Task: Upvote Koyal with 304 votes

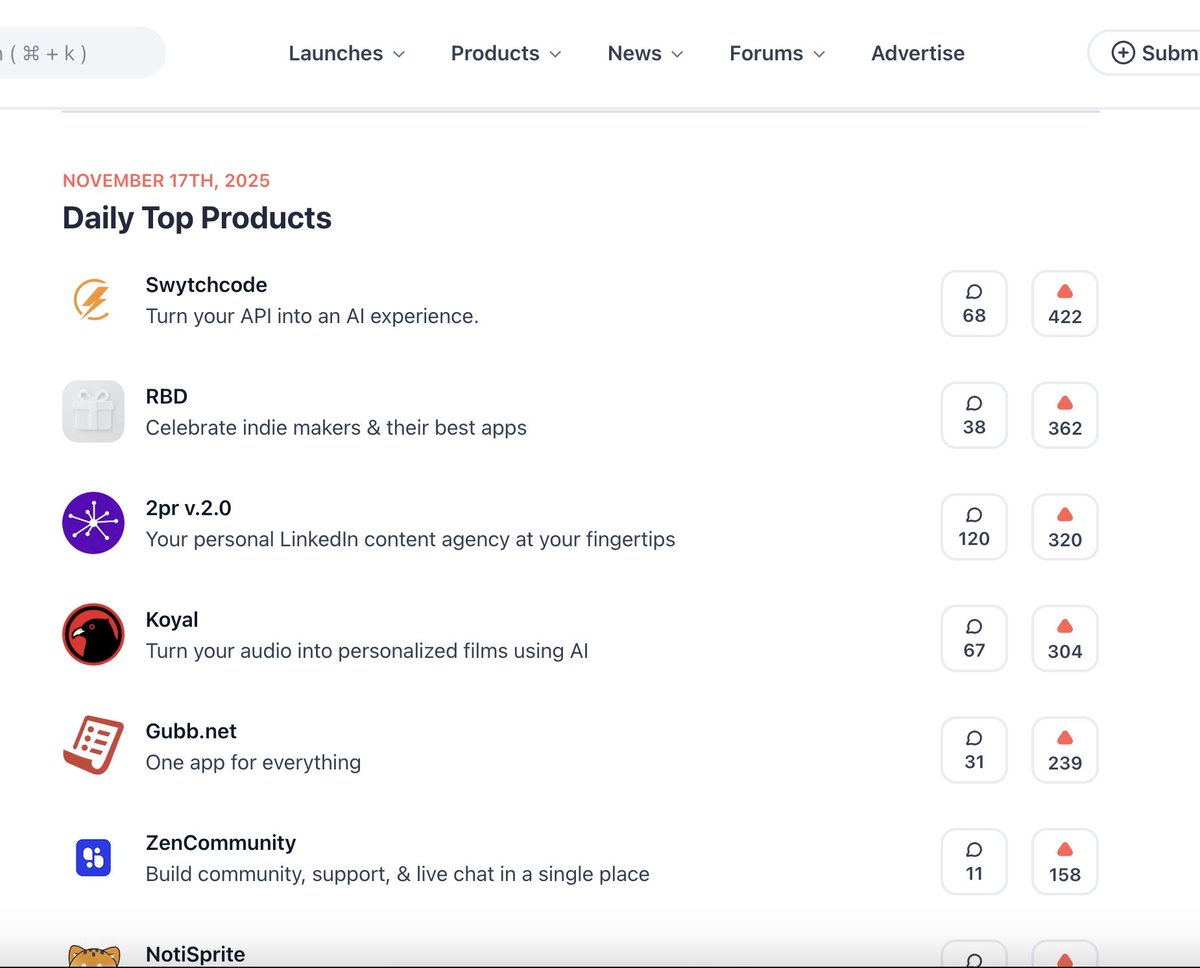Action: point(1065,638)
